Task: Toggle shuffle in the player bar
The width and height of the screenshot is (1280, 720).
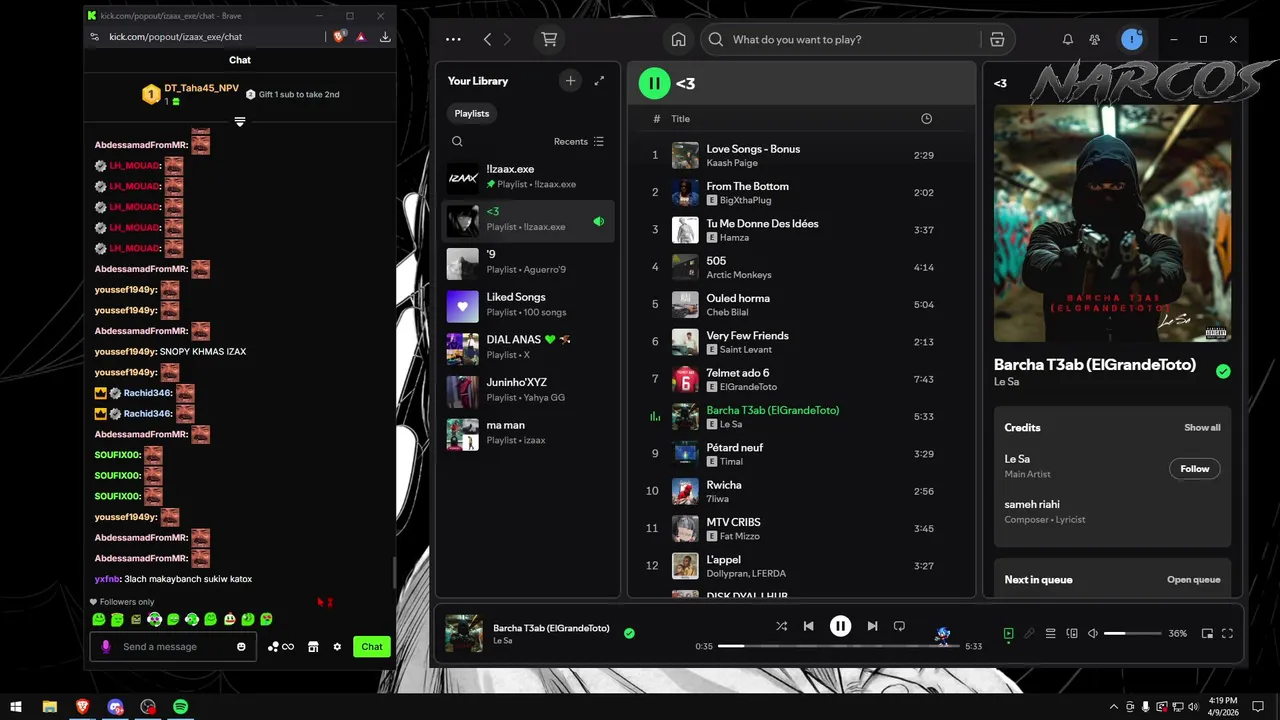Action: click(x=781, y=626)
